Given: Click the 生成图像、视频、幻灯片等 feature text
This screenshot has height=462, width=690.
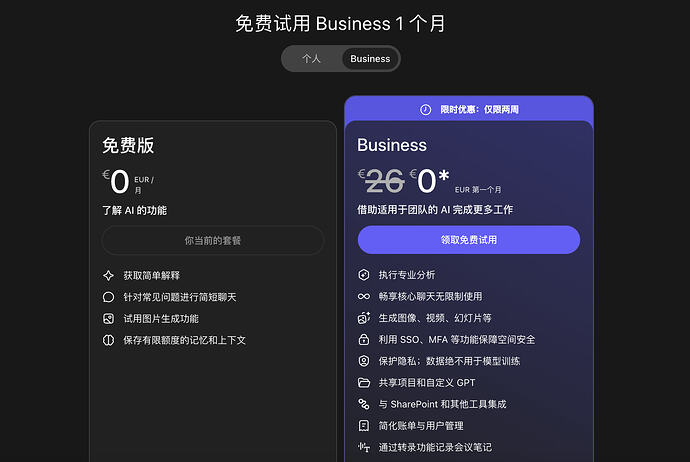Looking at the screenshot, I should point(435,318).
